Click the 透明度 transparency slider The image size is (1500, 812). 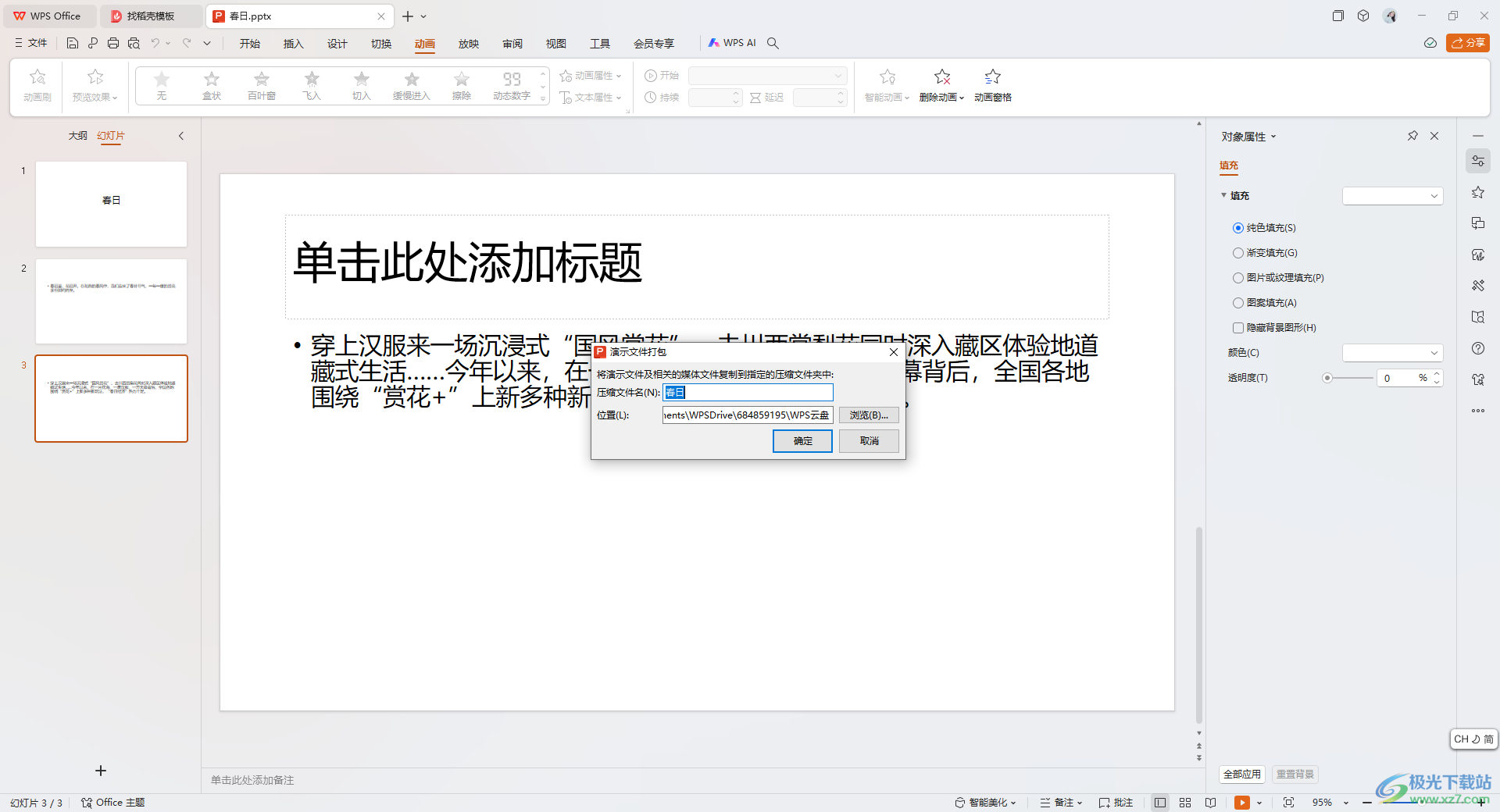(1349, 378)
